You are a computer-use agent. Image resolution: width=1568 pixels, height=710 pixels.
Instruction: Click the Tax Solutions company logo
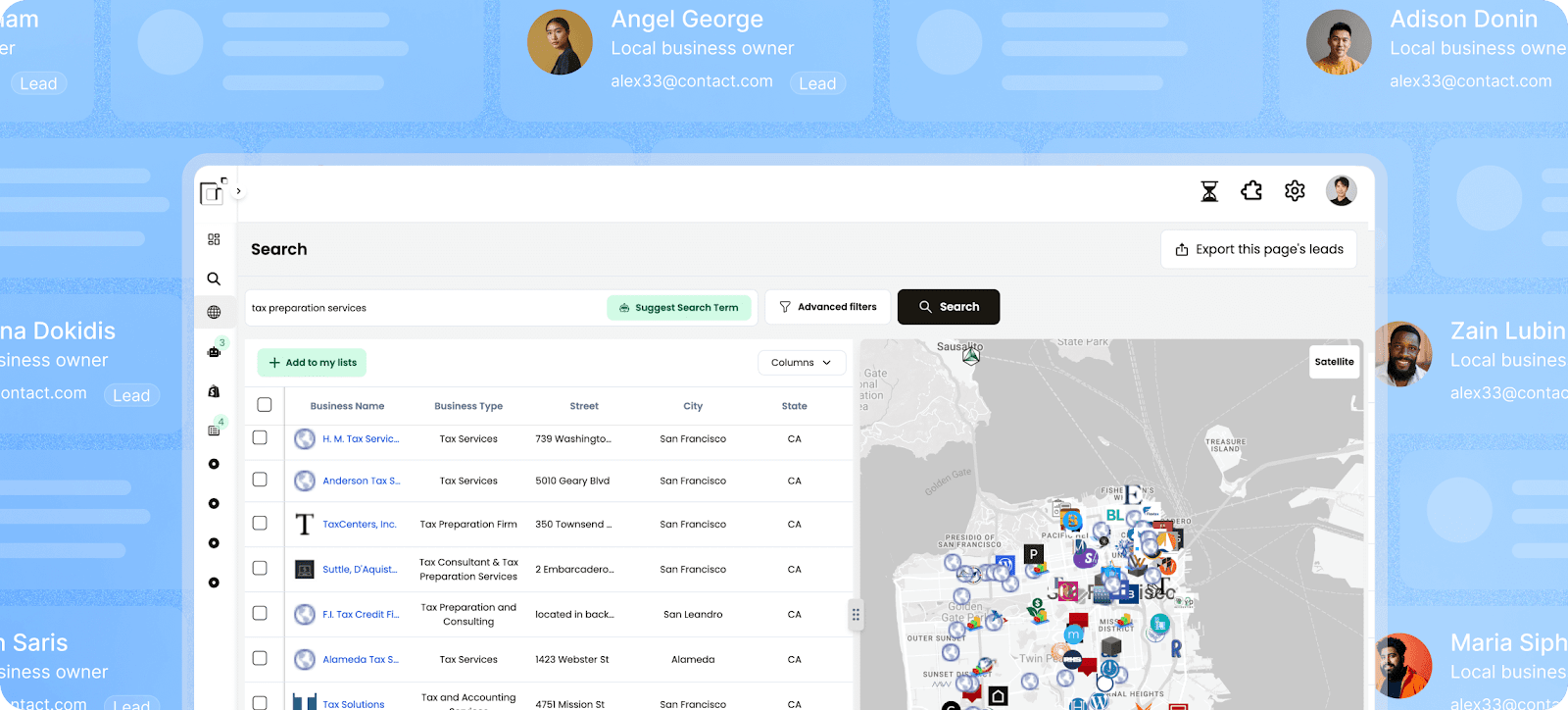tap(305, 701)
